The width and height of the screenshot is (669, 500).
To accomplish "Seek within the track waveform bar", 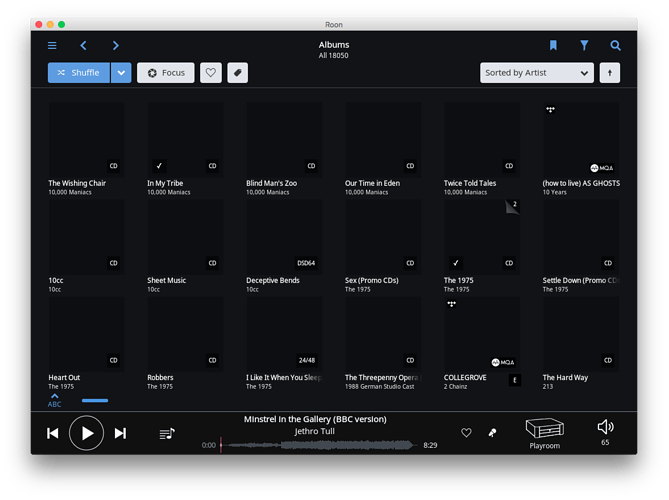I will click(x=318, y=445).
